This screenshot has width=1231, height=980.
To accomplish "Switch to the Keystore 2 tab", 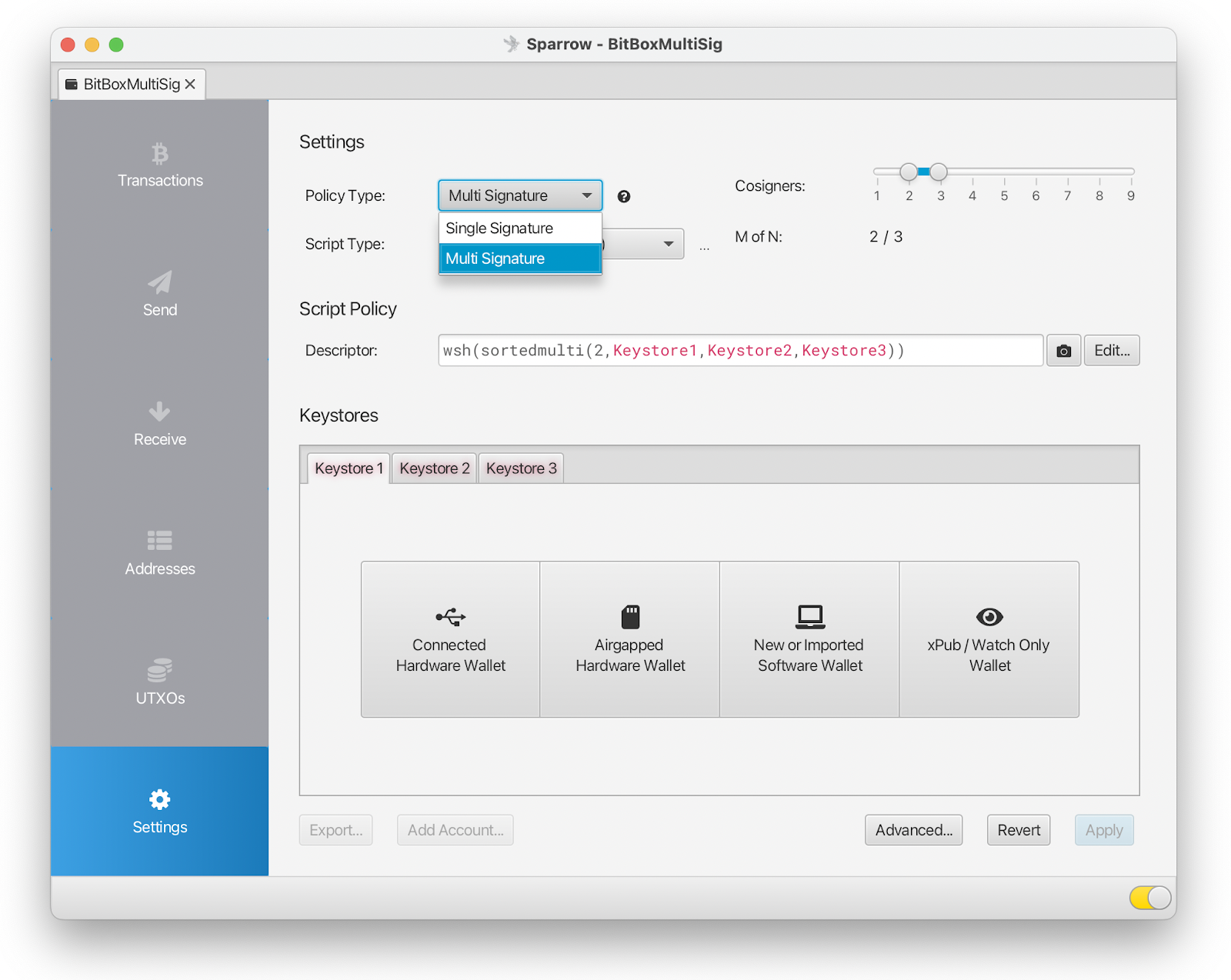I will tap(435, 468).
